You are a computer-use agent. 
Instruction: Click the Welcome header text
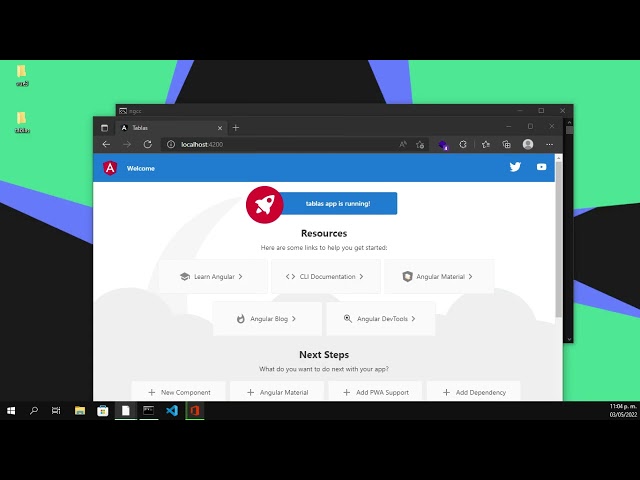point(141,169)
